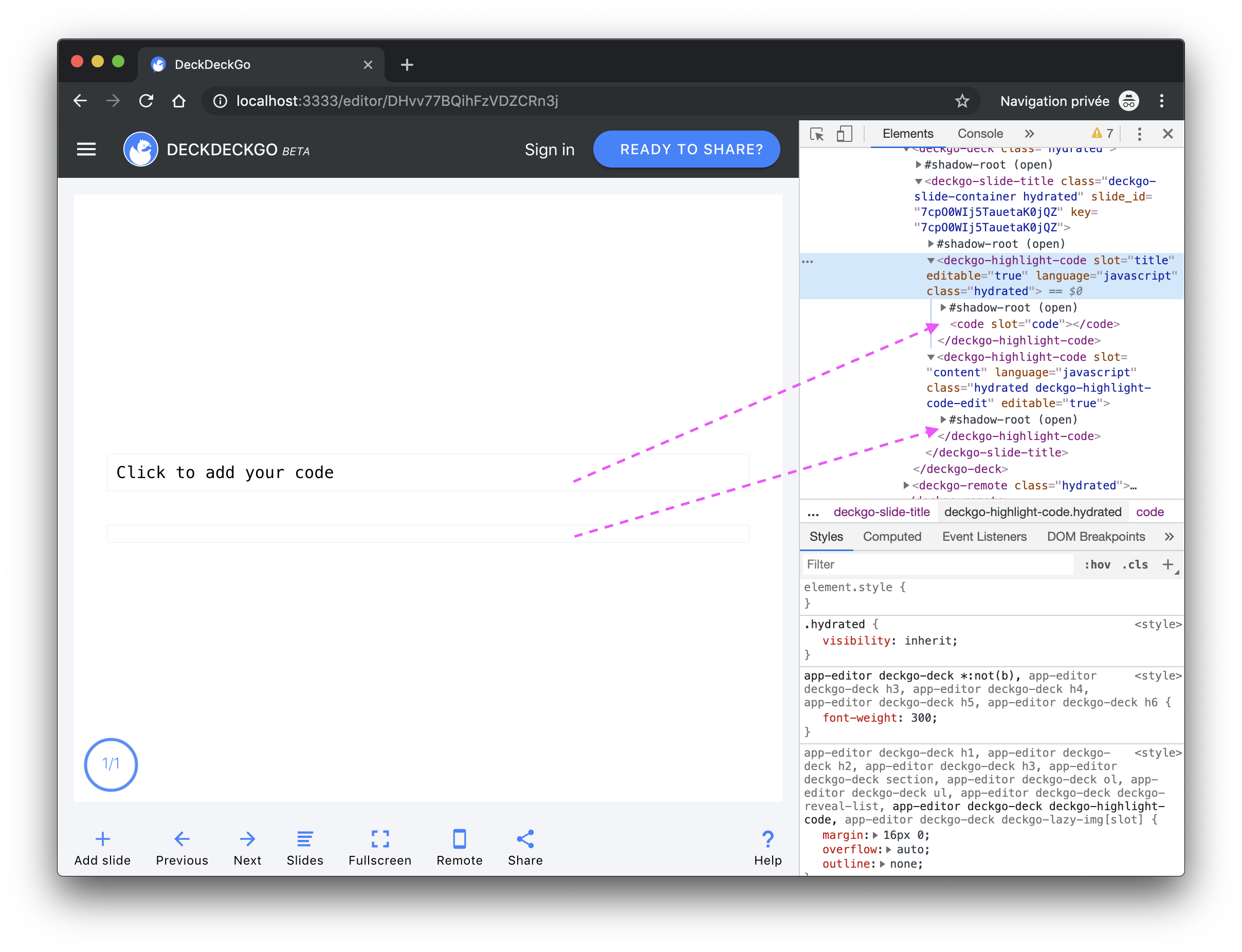Collapse the selected deckgo-highlight-code element

click(931, 261)
